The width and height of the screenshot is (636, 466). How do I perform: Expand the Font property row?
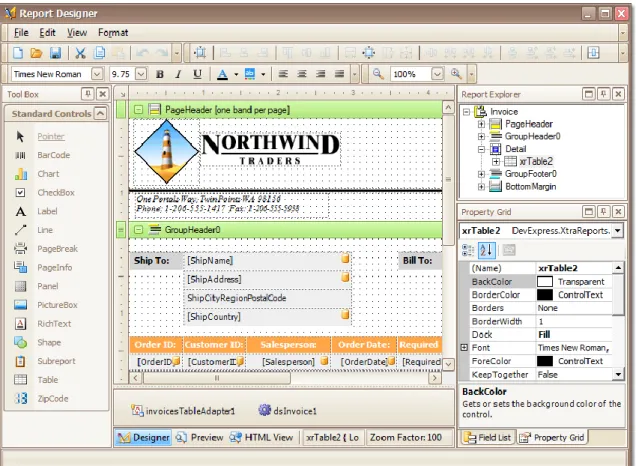tap(464, 348)
